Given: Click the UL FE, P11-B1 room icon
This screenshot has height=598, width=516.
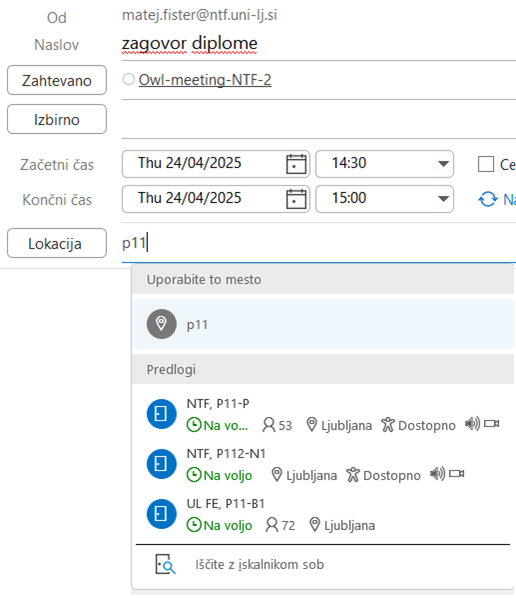Looking at the screenshot, I should (x=162, y=514).
